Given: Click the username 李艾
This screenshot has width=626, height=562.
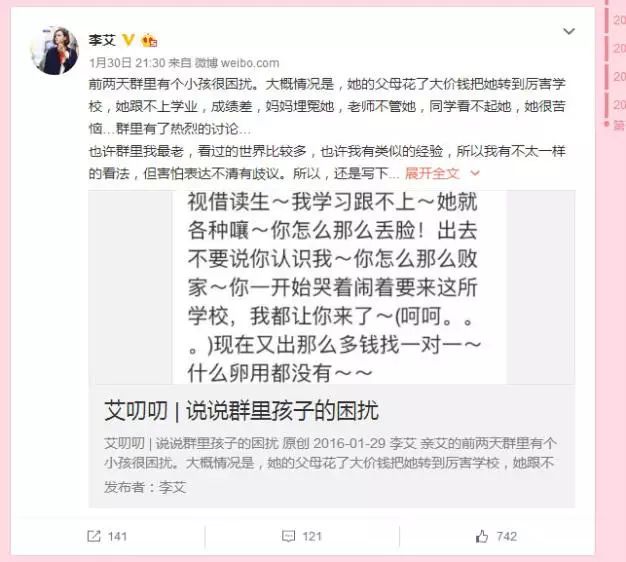Looking at the screenshot, I should pos(102,40).
